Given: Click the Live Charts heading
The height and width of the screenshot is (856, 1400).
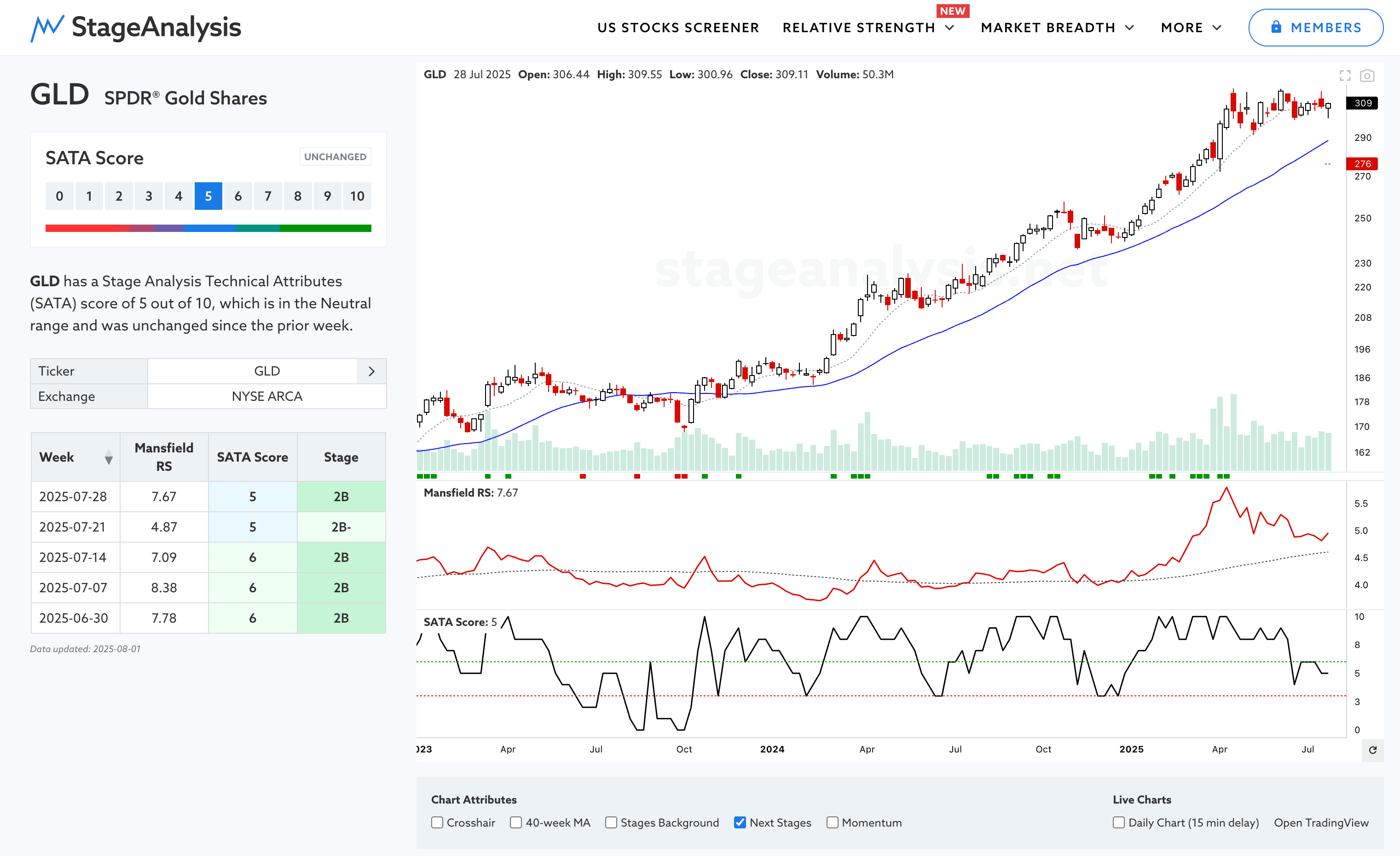Looking at the screenshot, I should [1142, 799].
